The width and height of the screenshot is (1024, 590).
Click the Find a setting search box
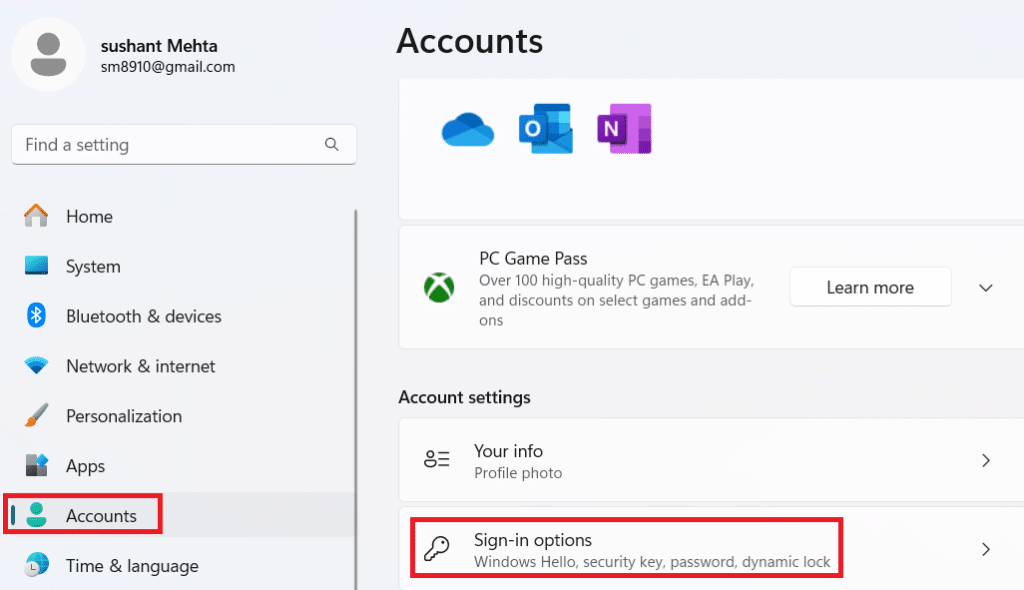pyautogui.click(x=184, y=144)
